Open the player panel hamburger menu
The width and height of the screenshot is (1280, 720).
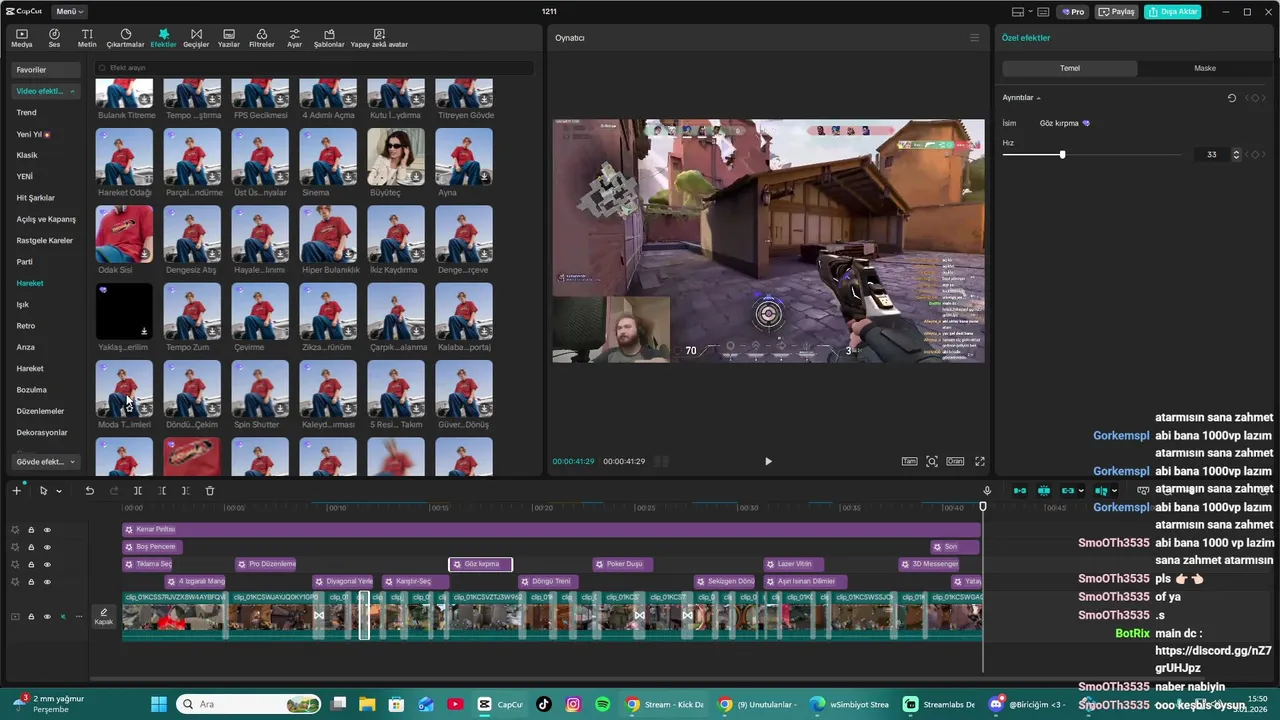[974, 38]
